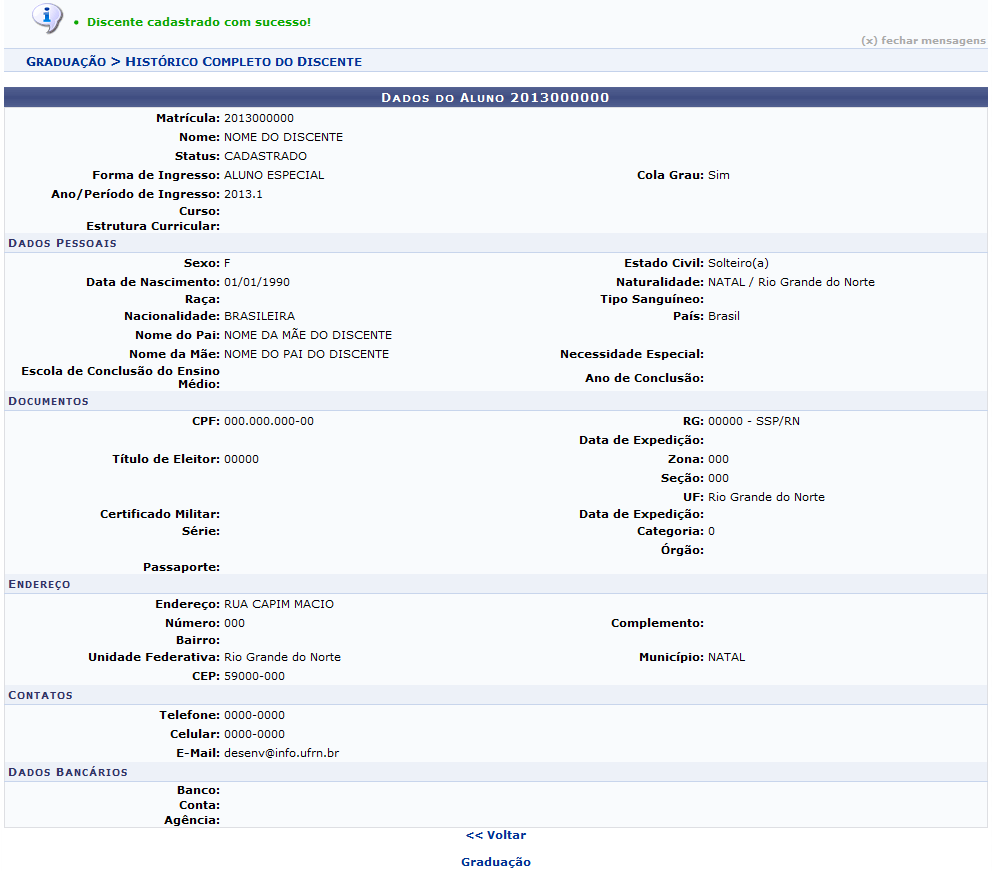Click the Endereço section header
The height and width of the screenshot is (871, 992).
[39, 584]
